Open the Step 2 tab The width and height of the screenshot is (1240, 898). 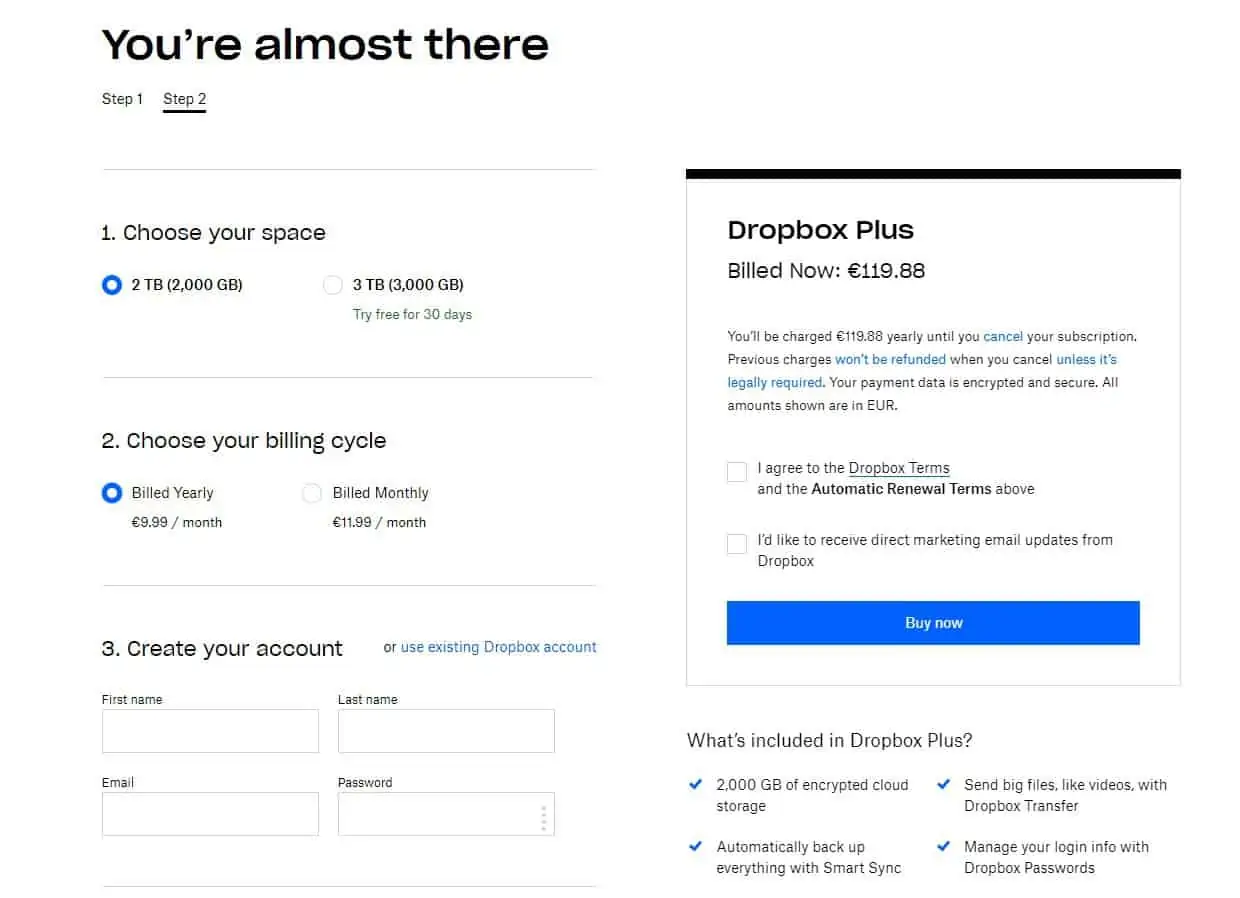(x=185, y=99)
